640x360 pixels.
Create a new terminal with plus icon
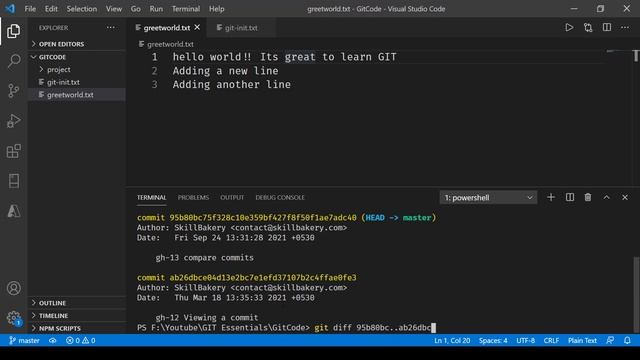click(551, 198)
